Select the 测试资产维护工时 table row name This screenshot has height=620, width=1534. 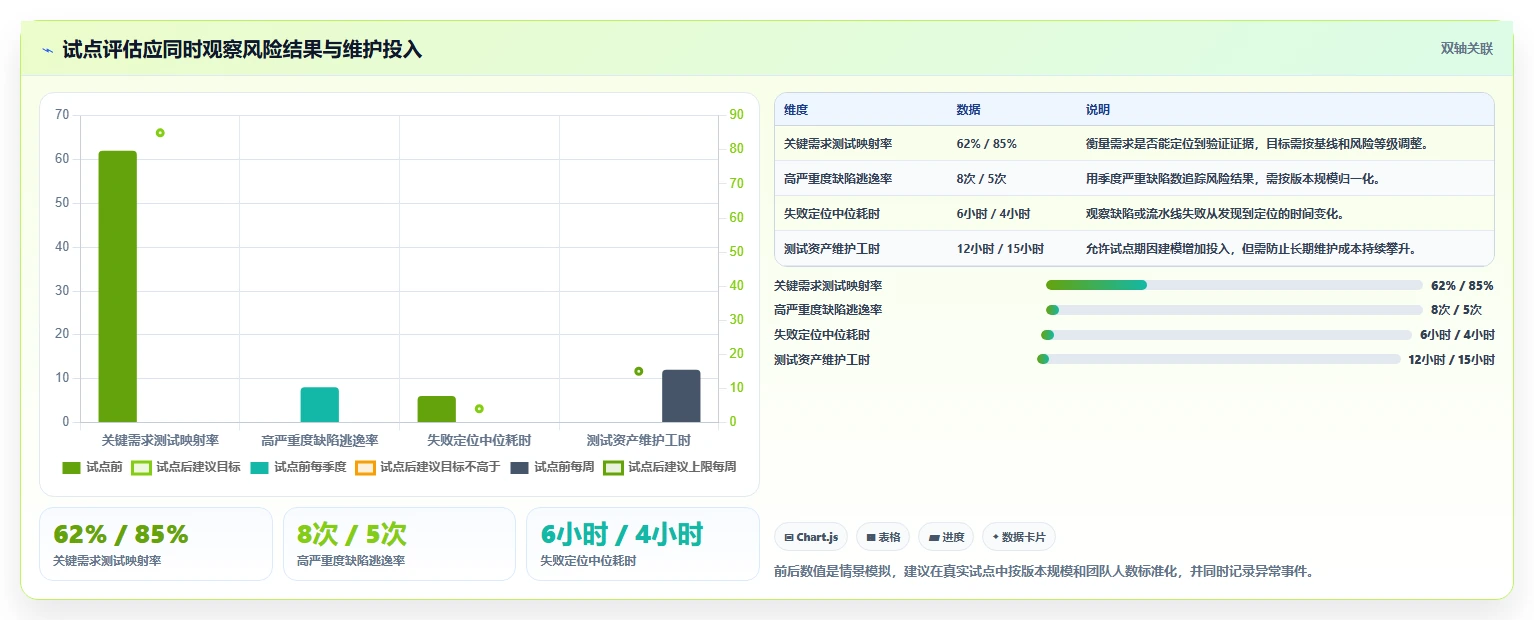(x=832, y=249)
